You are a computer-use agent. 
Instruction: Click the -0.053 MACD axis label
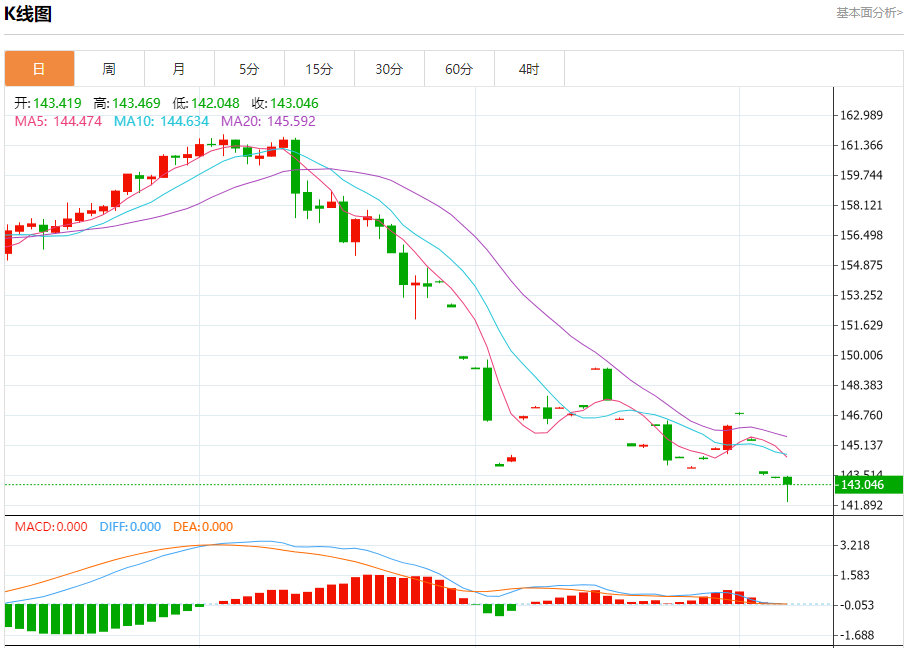click(855, 606)
